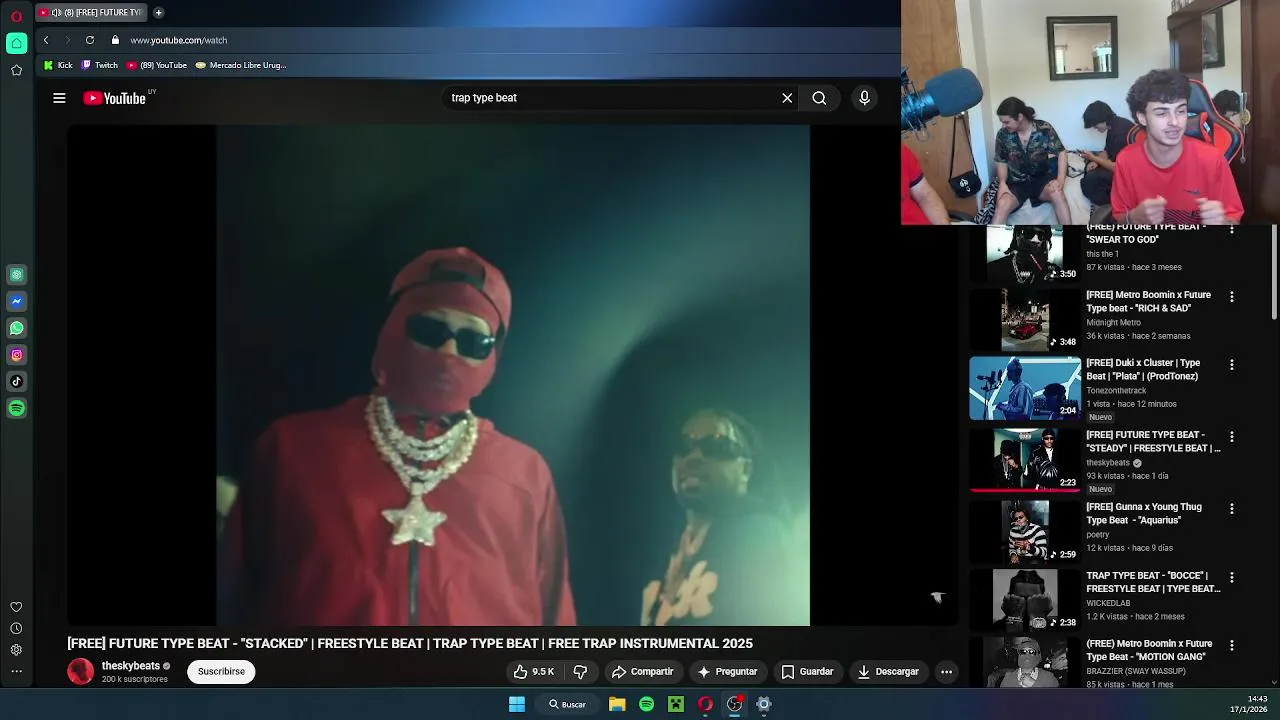This screenshot has height=720, width=1280.
Task: Open the (89) YouTube bookmark
Action: tap(157, 65)
